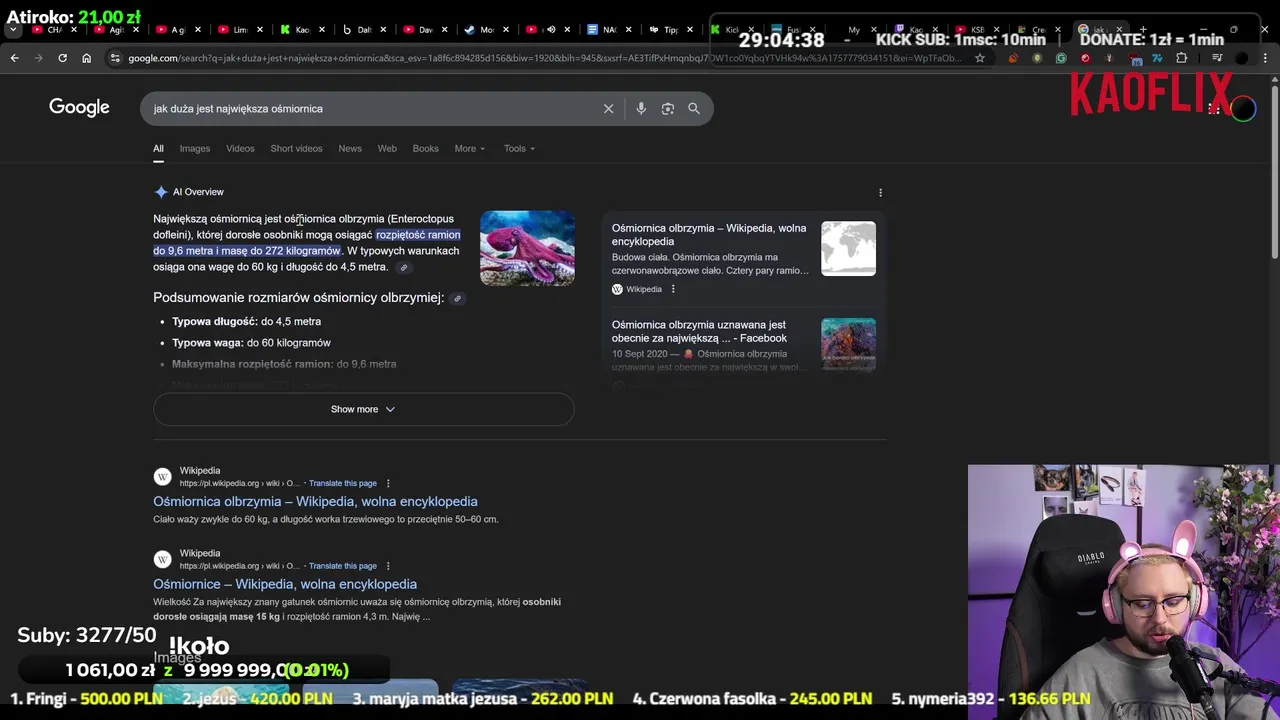
Task: Switch to Images results tab
Action: click(x=195, y=149)
